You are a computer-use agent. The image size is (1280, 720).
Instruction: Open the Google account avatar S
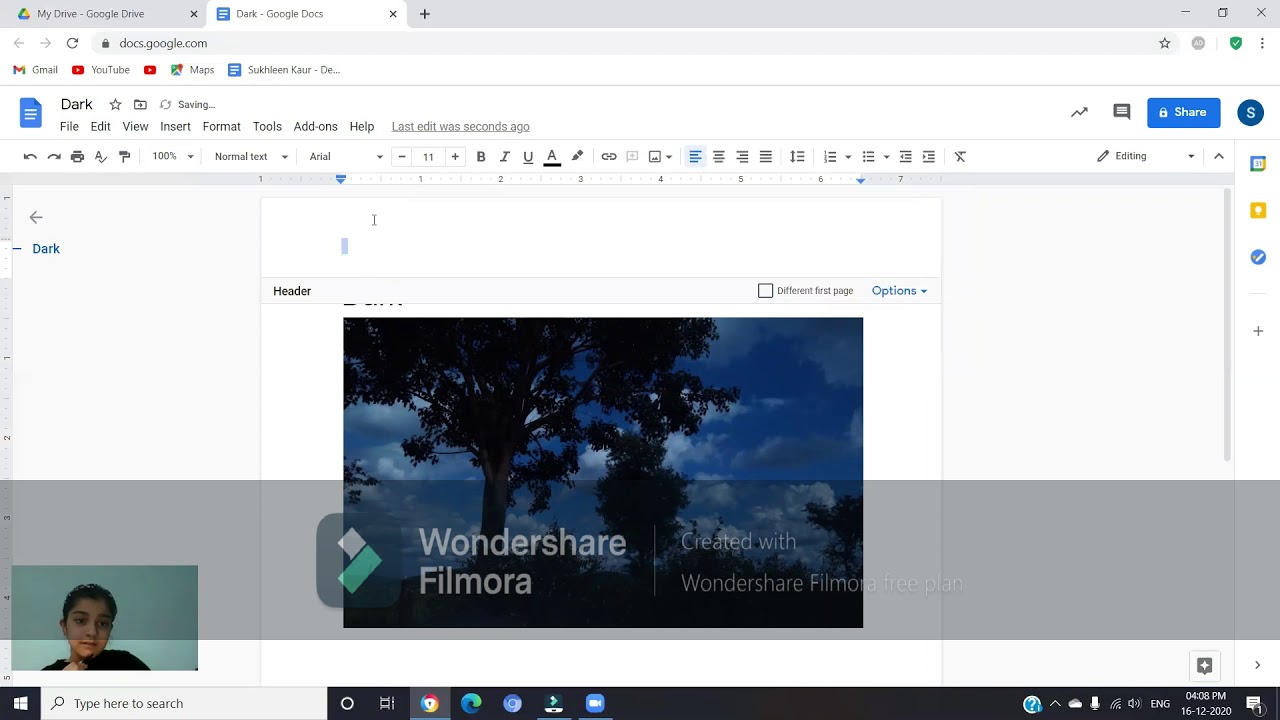pos(1250,113)
